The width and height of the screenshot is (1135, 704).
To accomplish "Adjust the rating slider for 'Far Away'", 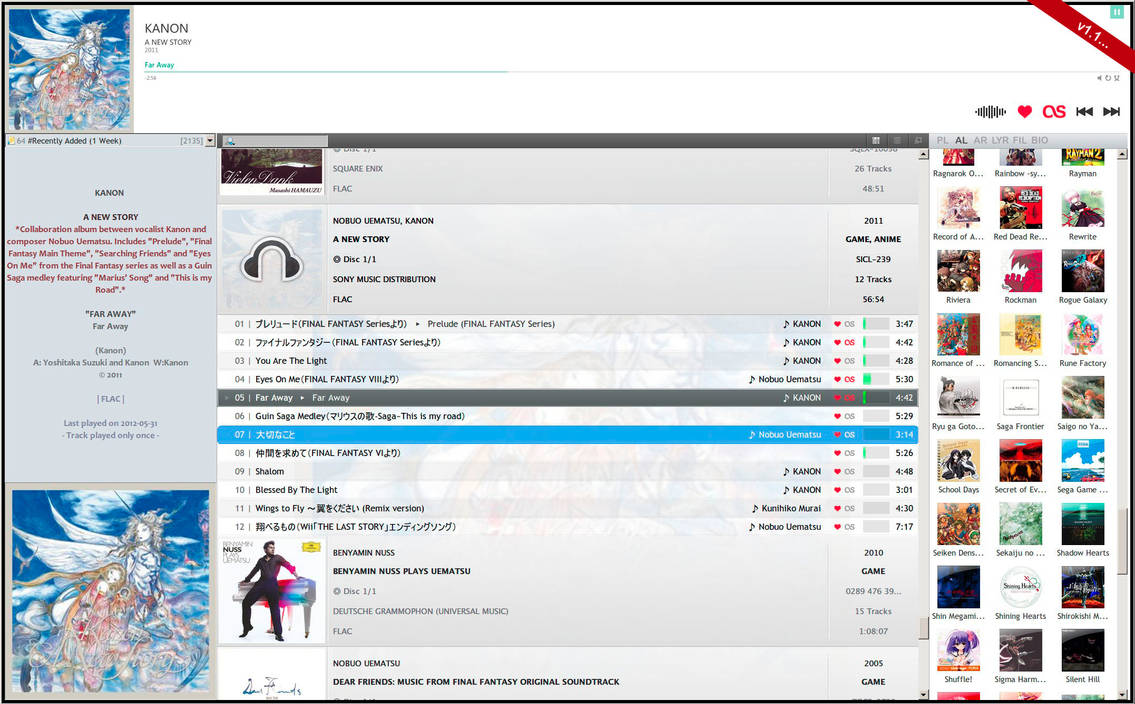I will coord(875,397).
